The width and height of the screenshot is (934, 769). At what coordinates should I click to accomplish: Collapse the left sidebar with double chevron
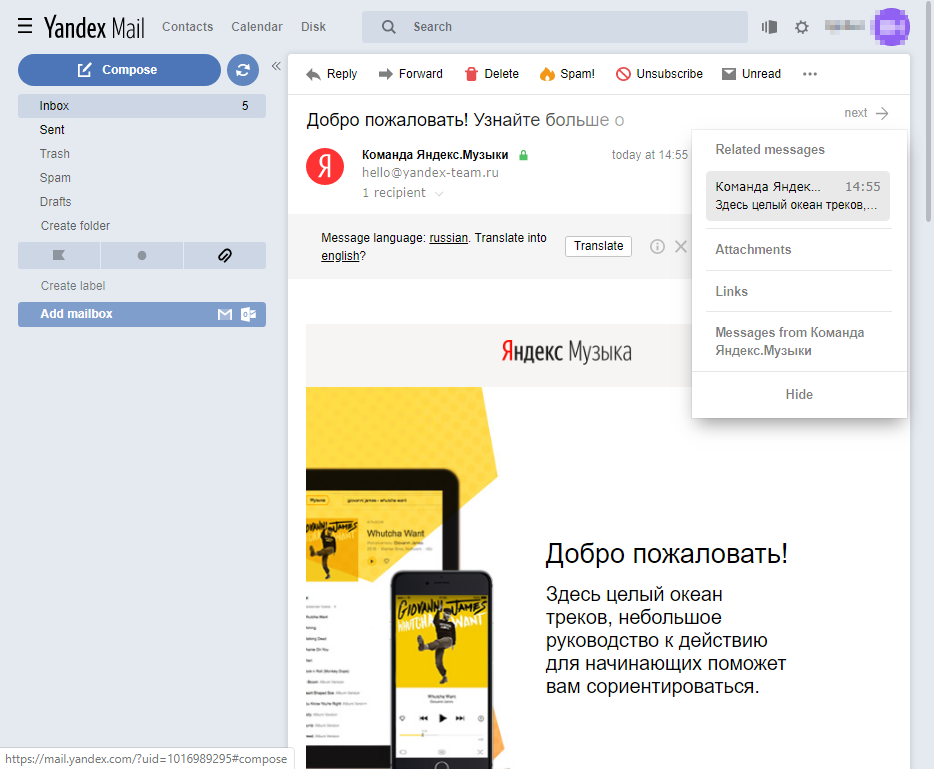(276, 66)
